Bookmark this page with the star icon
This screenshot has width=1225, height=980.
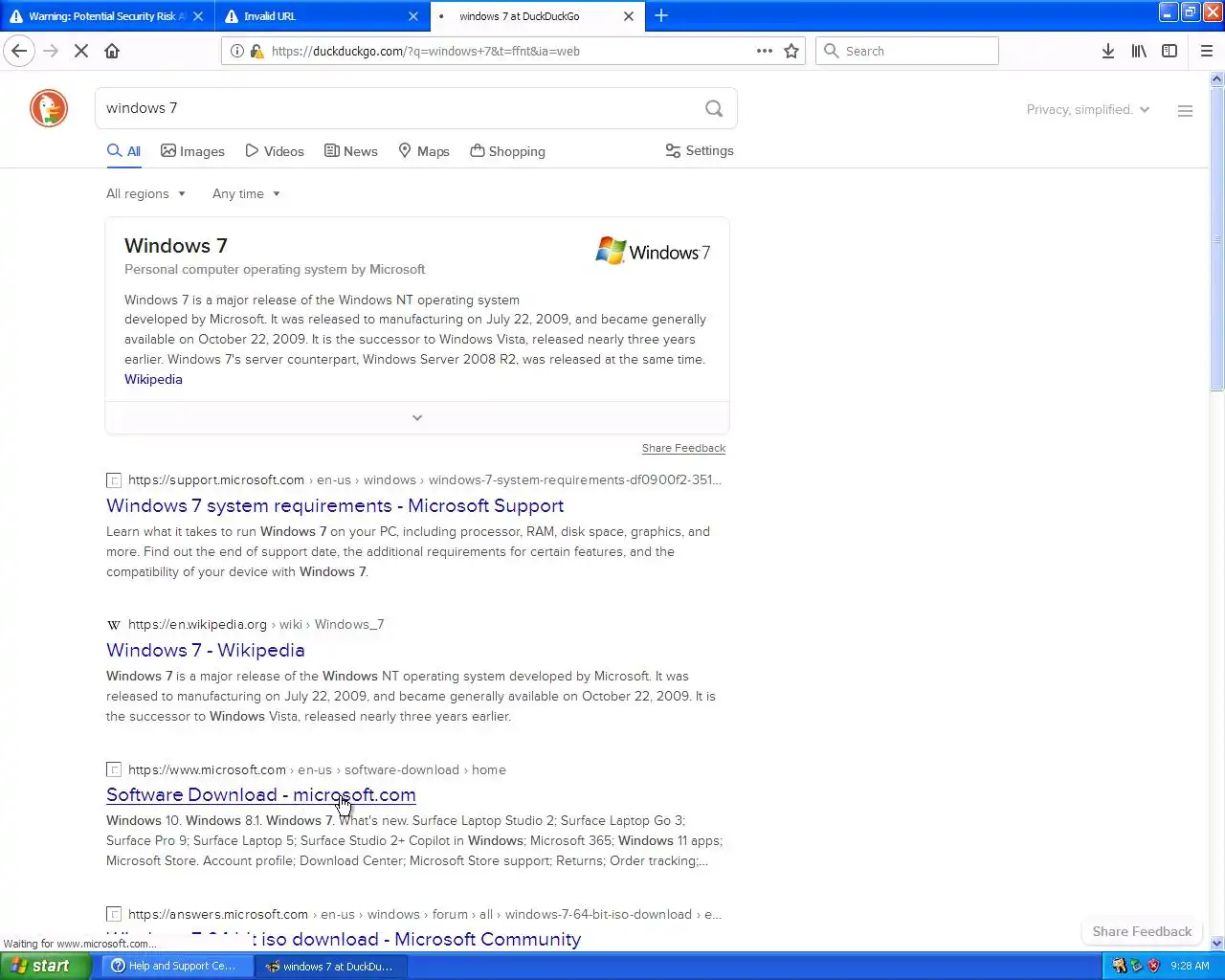click(x=791, y=51)
